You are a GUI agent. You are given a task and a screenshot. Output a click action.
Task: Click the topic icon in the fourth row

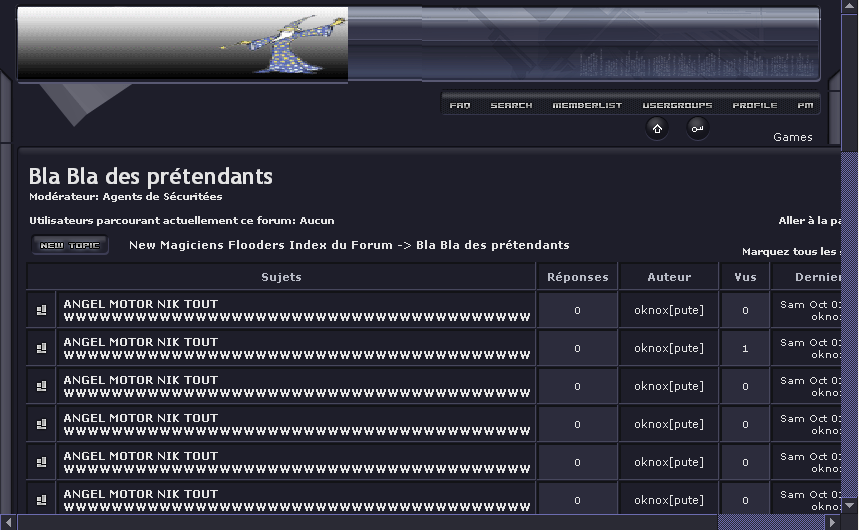click(41, 424)
